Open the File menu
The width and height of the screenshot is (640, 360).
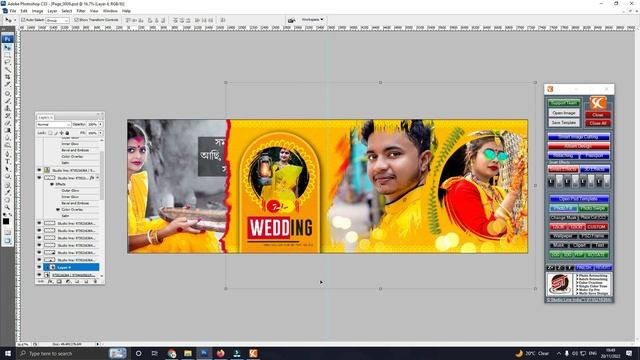point(13,11)
